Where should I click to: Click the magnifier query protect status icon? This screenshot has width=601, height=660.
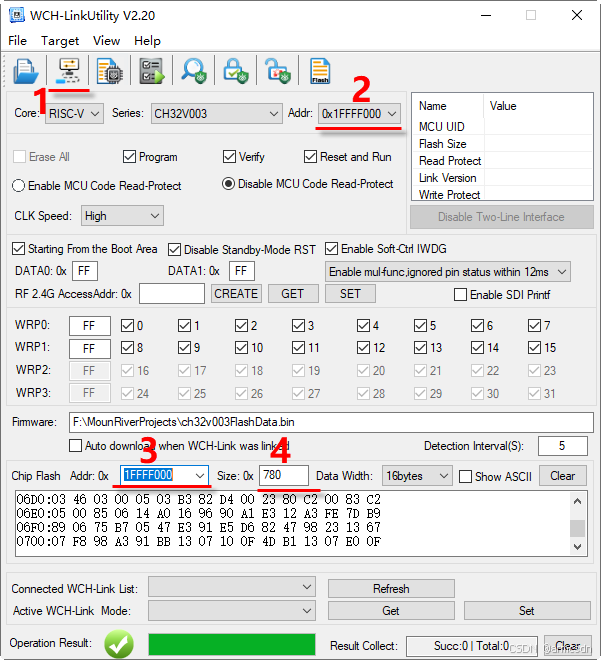[x=194, y=71]
